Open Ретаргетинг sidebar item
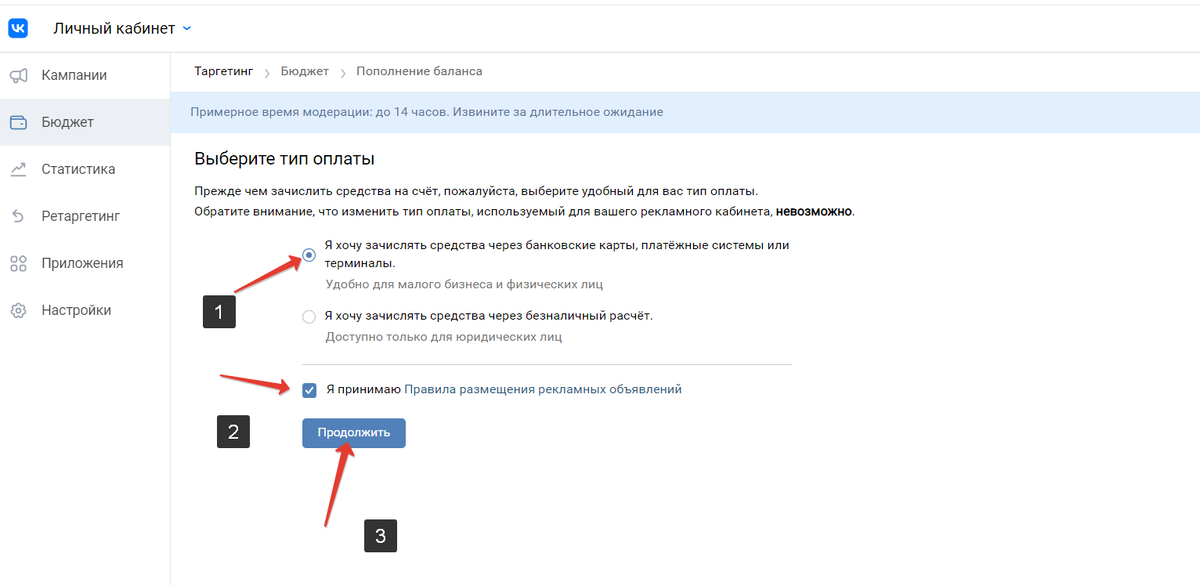Image resolution: width=1200 pixels, height=586 pixels. 85,216
